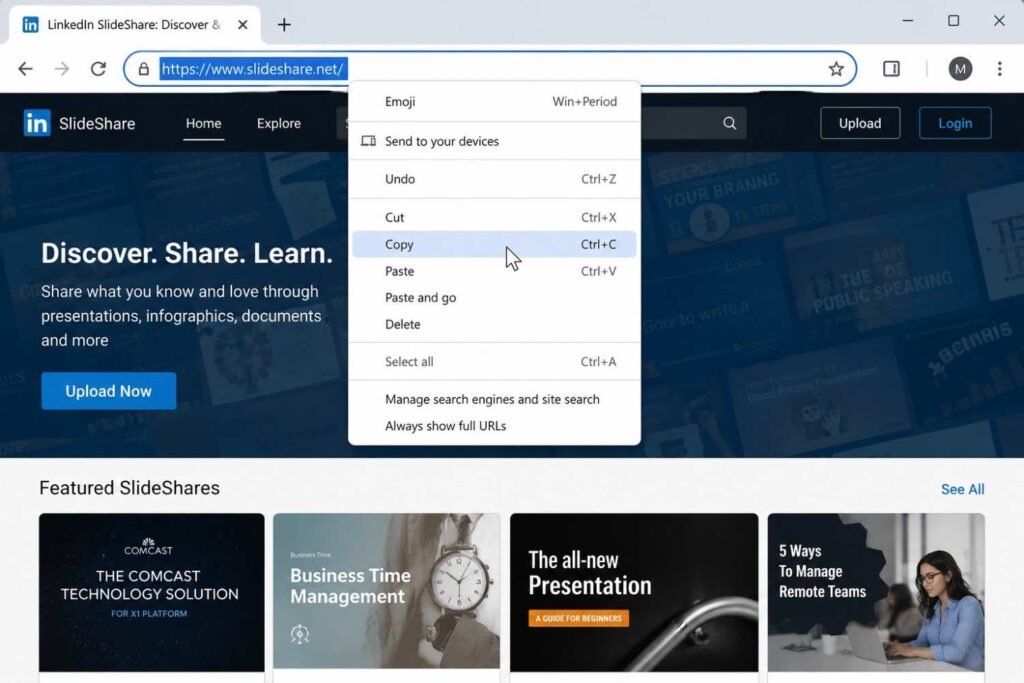
Task: Open the Chrome three-dot menu
Action: pos(999,69)
